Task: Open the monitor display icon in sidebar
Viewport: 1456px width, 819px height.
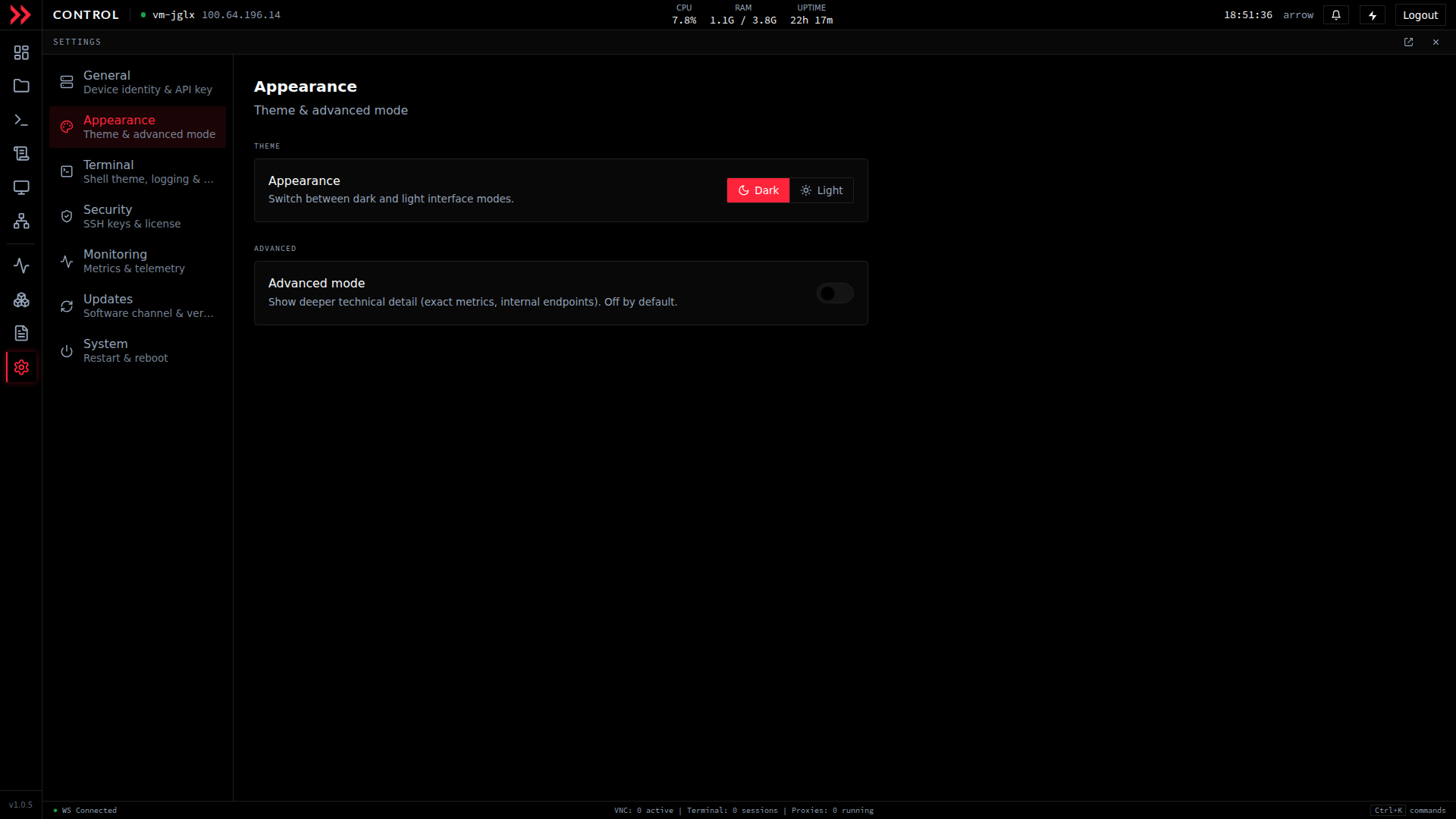Action: point(21,187)
